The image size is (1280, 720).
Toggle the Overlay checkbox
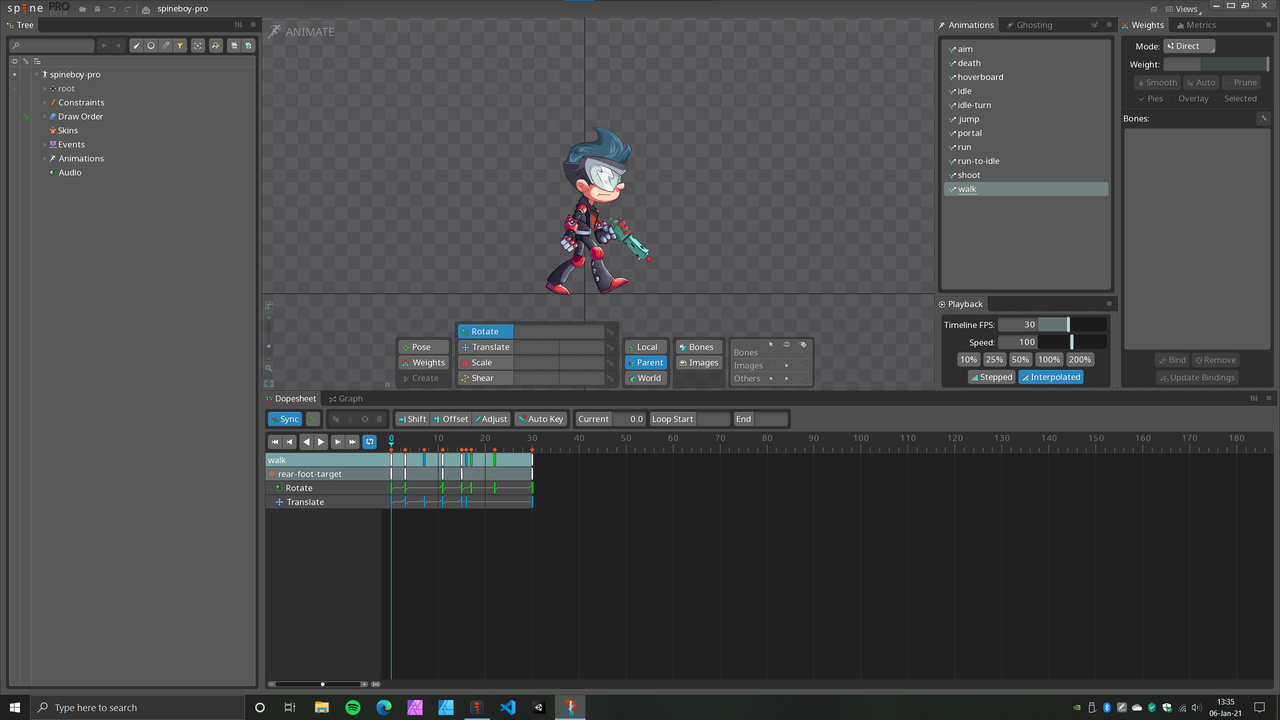point(1188,99)
